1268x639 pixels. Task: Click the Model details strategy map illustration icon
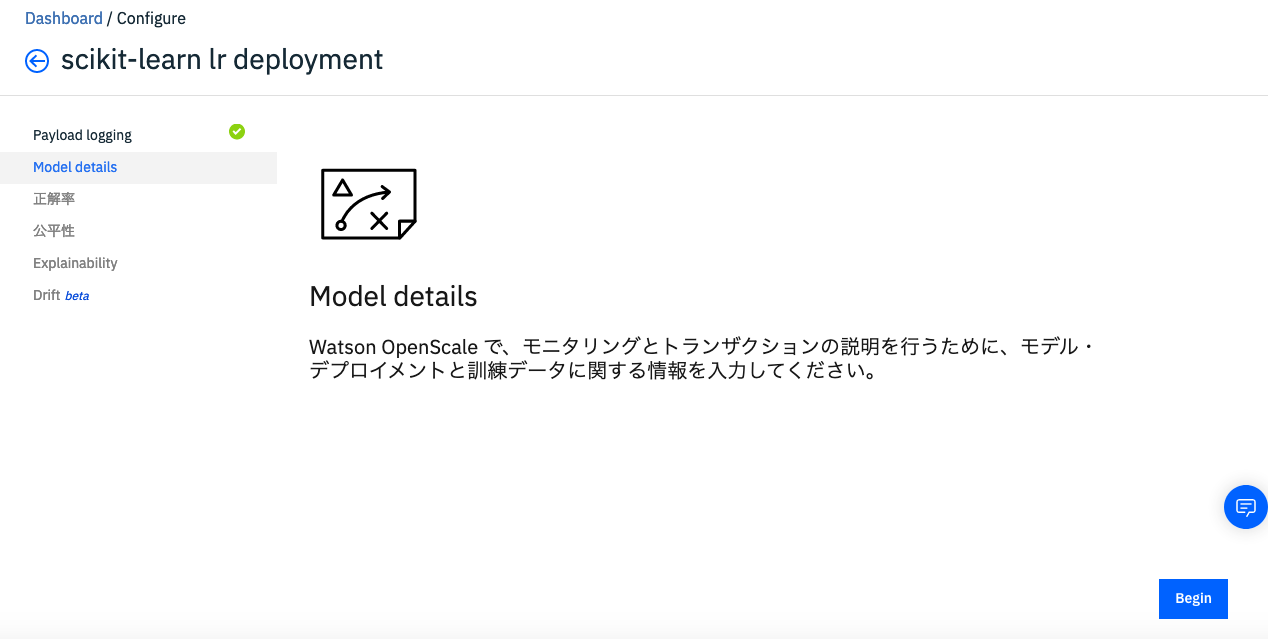368,204
